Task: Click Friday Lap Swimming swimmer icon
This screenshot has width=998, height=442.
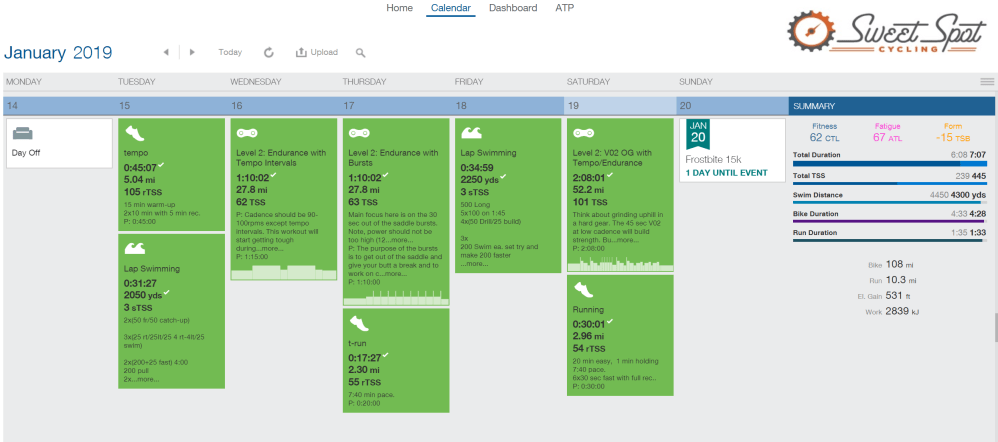Action: (x=471, y=132)
